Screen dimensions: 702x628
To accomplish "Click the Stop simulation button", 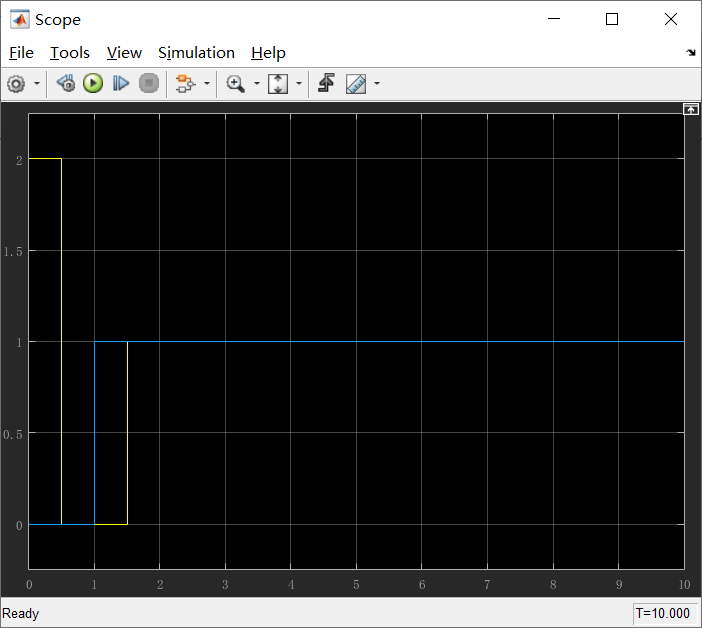I will point(149,84).
